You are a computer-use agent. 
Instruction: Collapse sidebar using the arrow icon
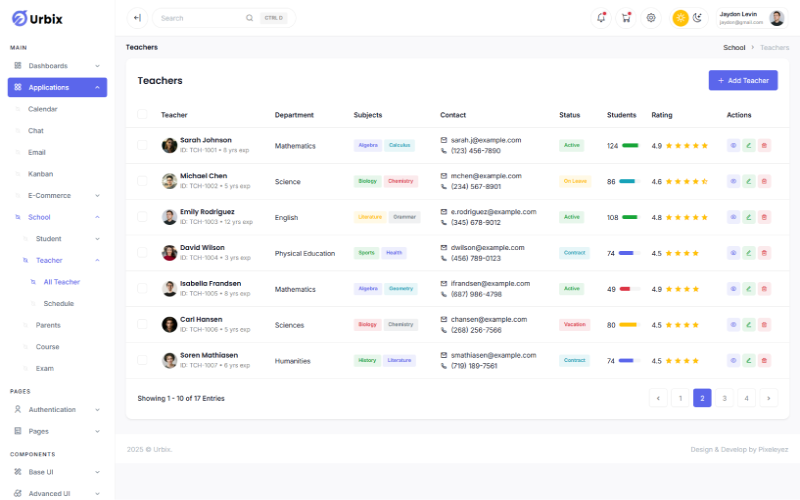click(137, 18)
